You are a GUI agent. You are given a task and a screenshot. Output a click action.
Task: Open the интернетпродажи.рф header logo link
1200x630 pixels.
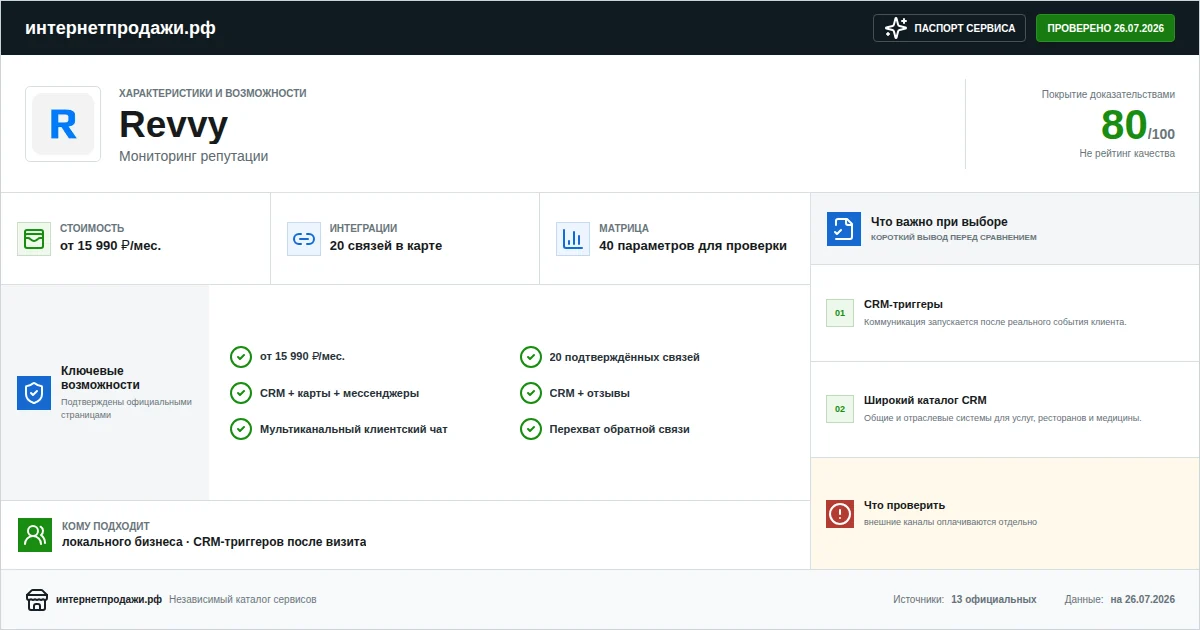point(120,28)
